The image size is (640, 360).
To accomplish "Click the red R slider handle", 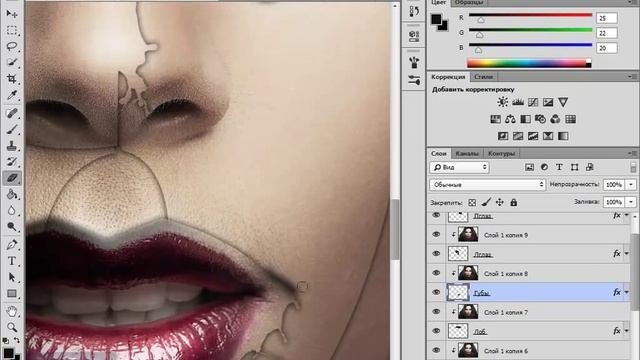I will [x=481, y=20].
